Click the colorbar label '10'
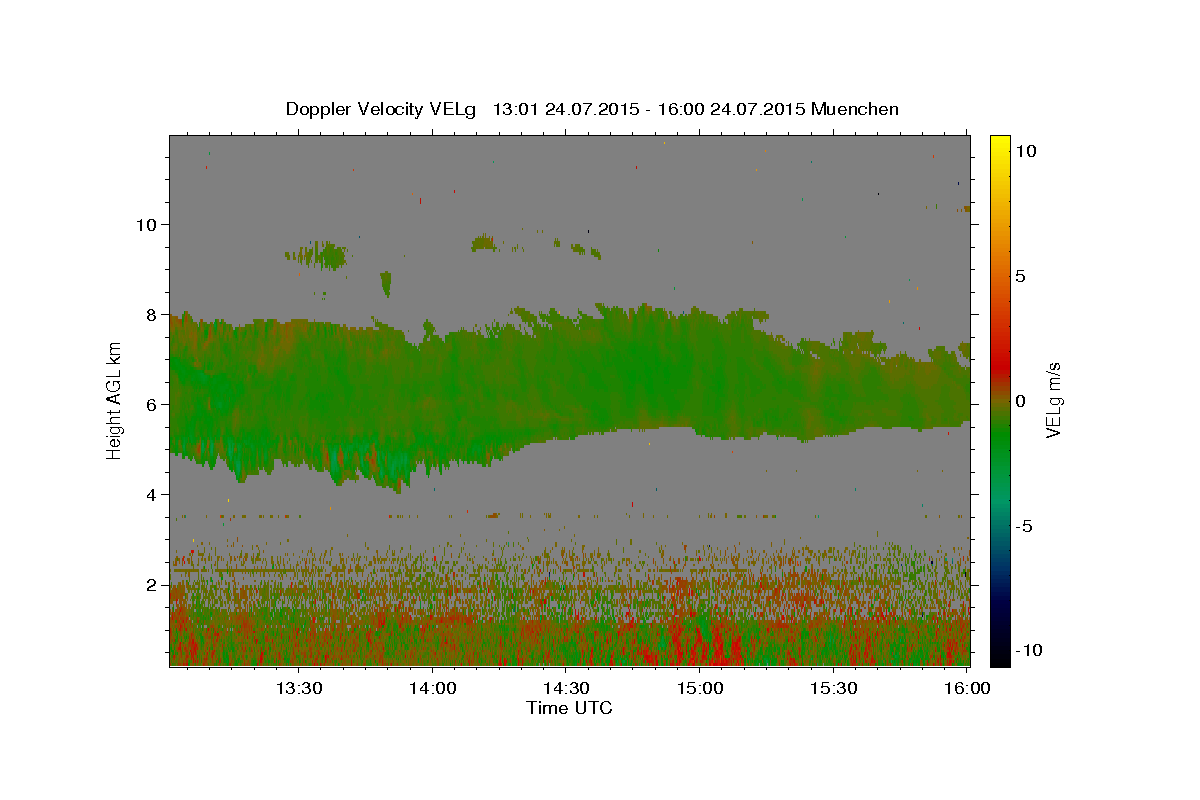 tap(1025, 150)
